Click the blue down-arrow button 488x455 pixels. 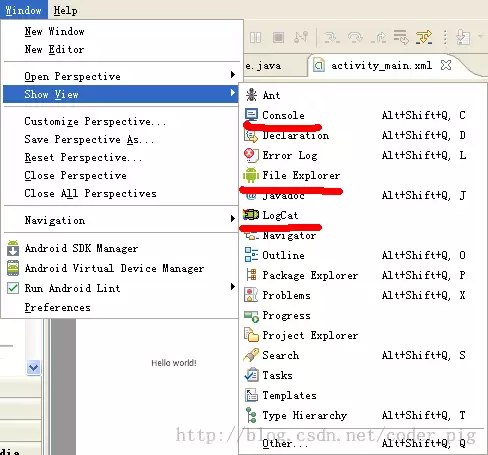[x=33, y=367]
